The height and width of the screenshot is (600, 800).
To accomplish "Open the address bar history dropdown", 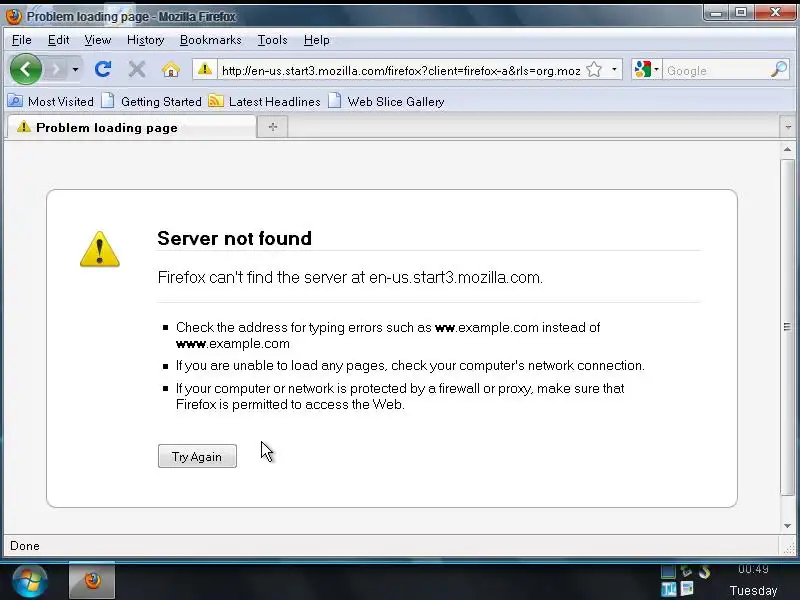I will (x=614, y=69).
